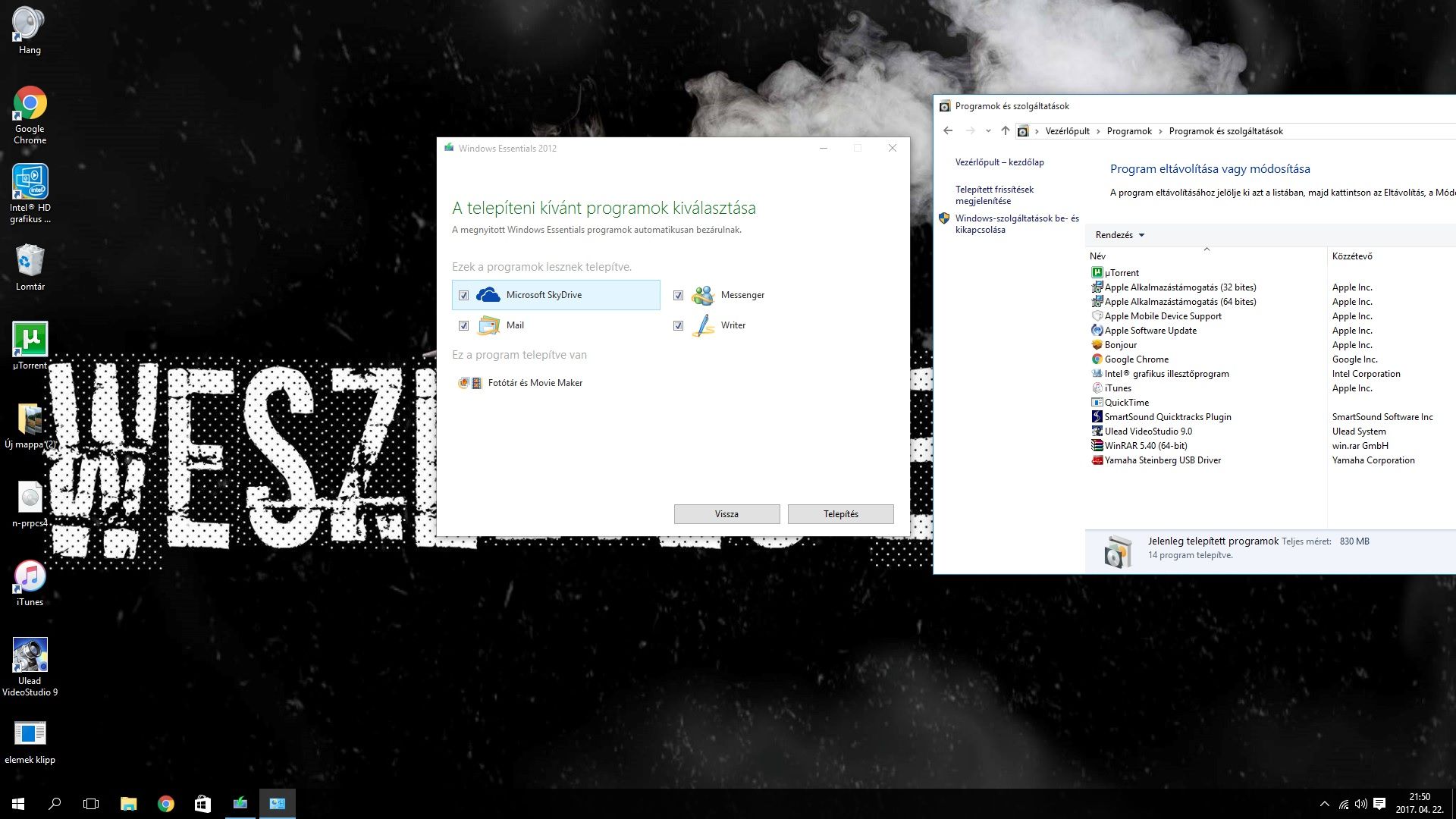Open Action Center notifications icon
Screen dimensions: 1456x819
pyautogui.click(x=1379, y=804)
